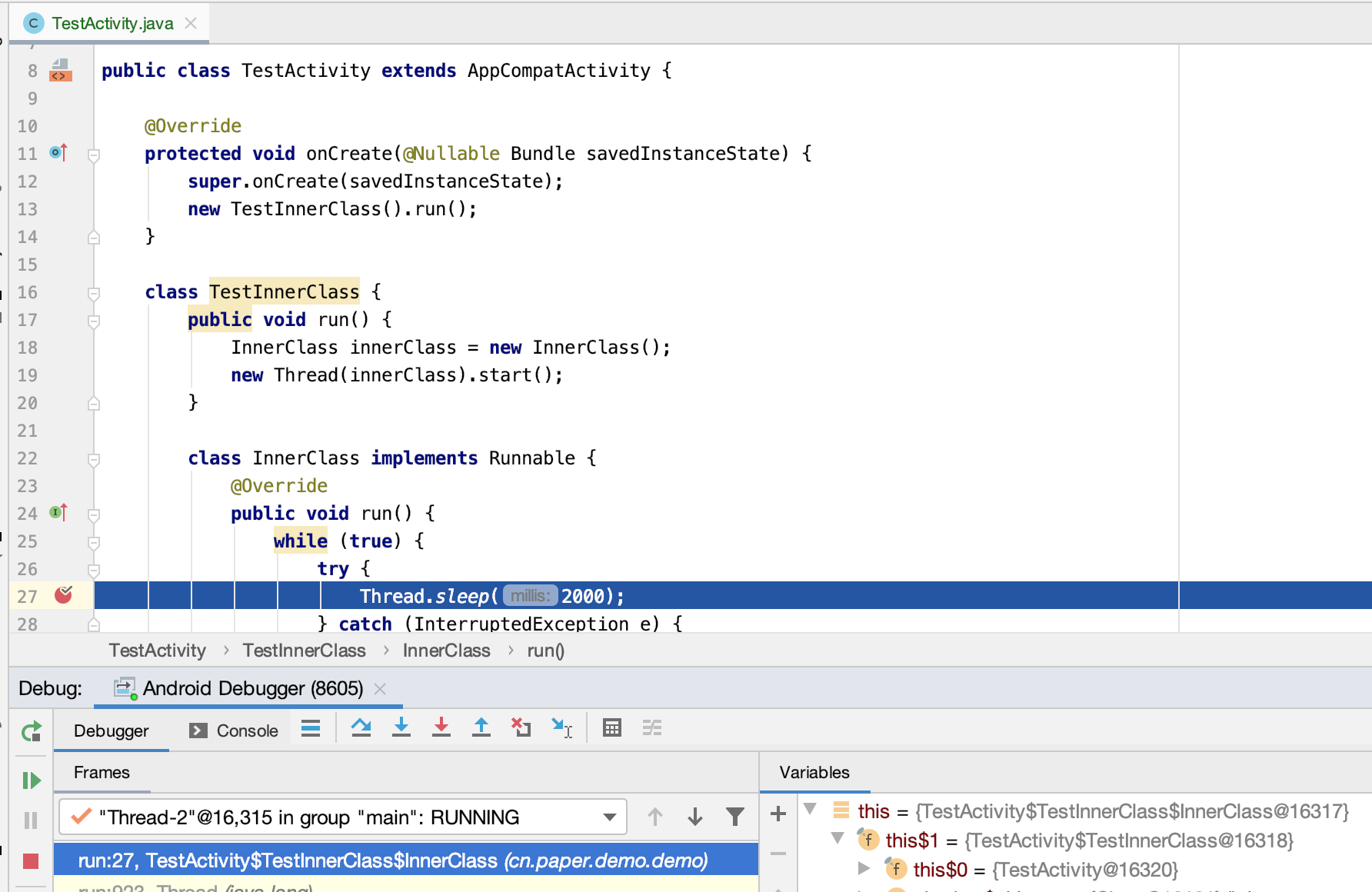
Task: Click the highlighted 'while' keyword on line 25
Action: (300, 541)
